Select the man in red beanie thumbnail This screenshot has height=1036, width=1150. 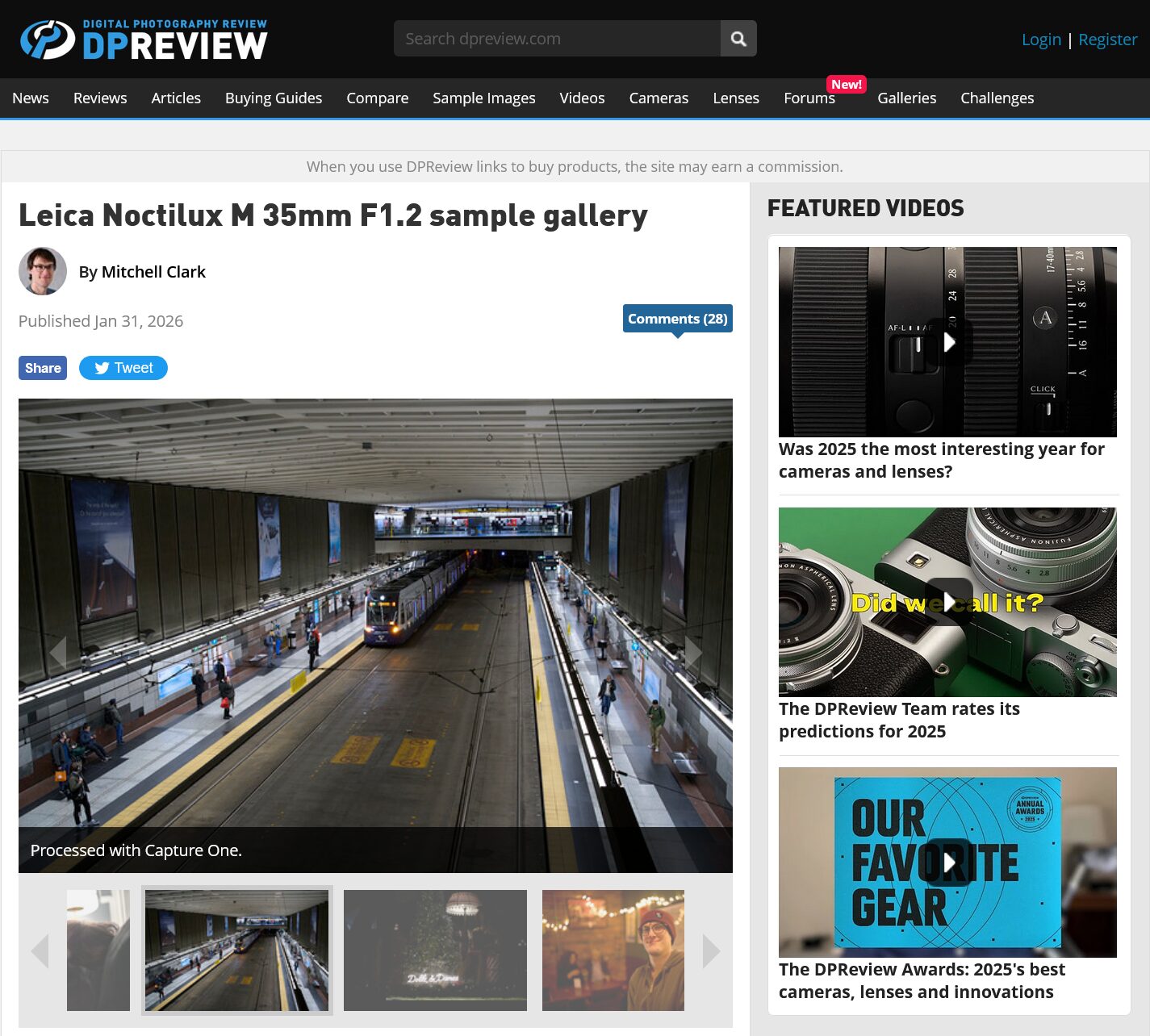coord(613,950)
